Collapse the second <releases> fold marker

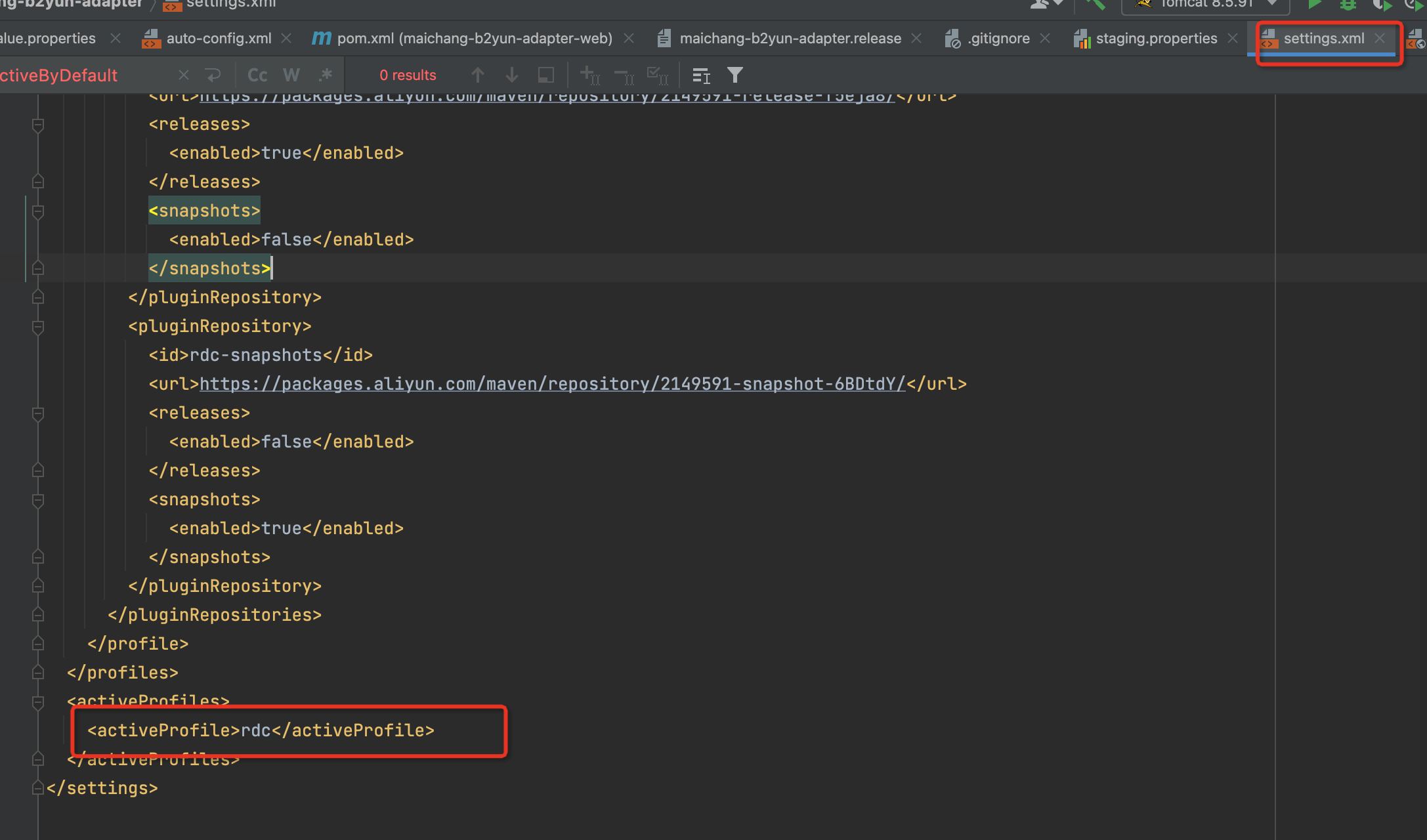38,413
